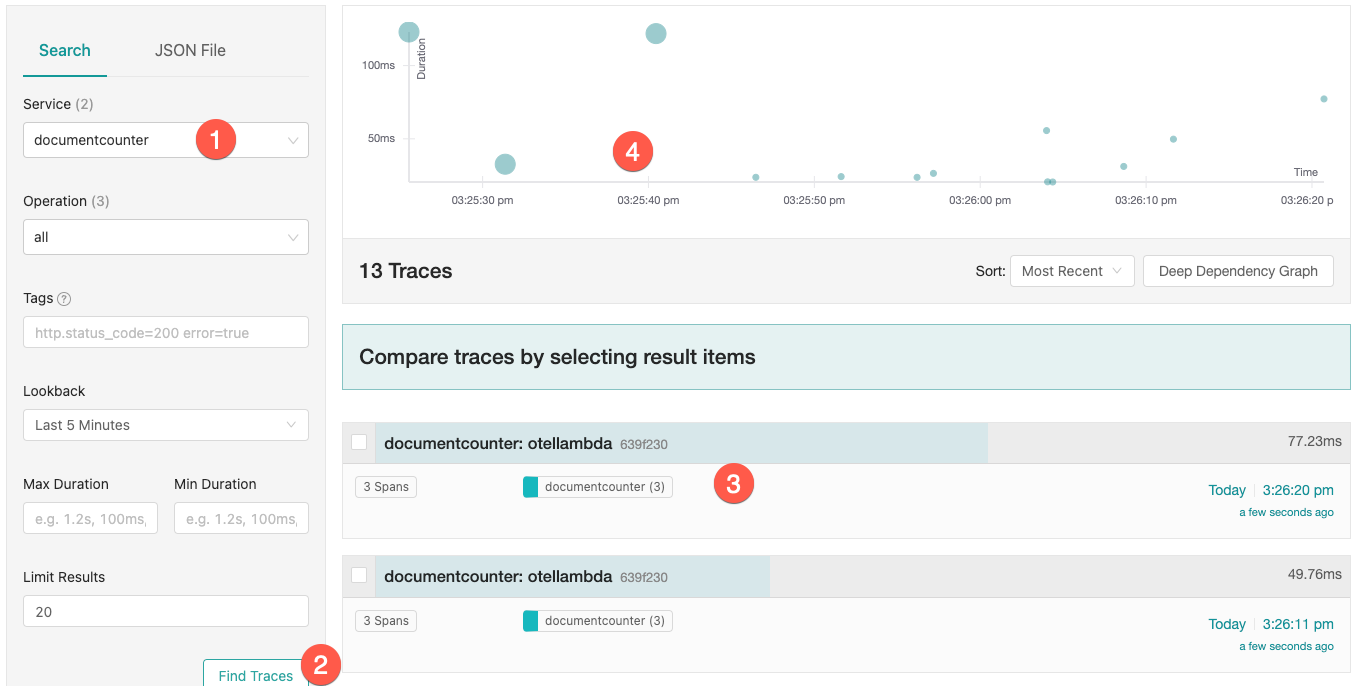Open the Service dropdown showing documentcounter

click(166, 140)
